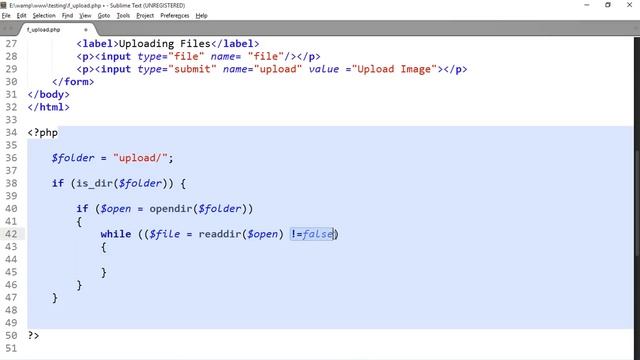Click the $file variable on line 42
The image size is (640, 360).
click(x=165, y=234)
